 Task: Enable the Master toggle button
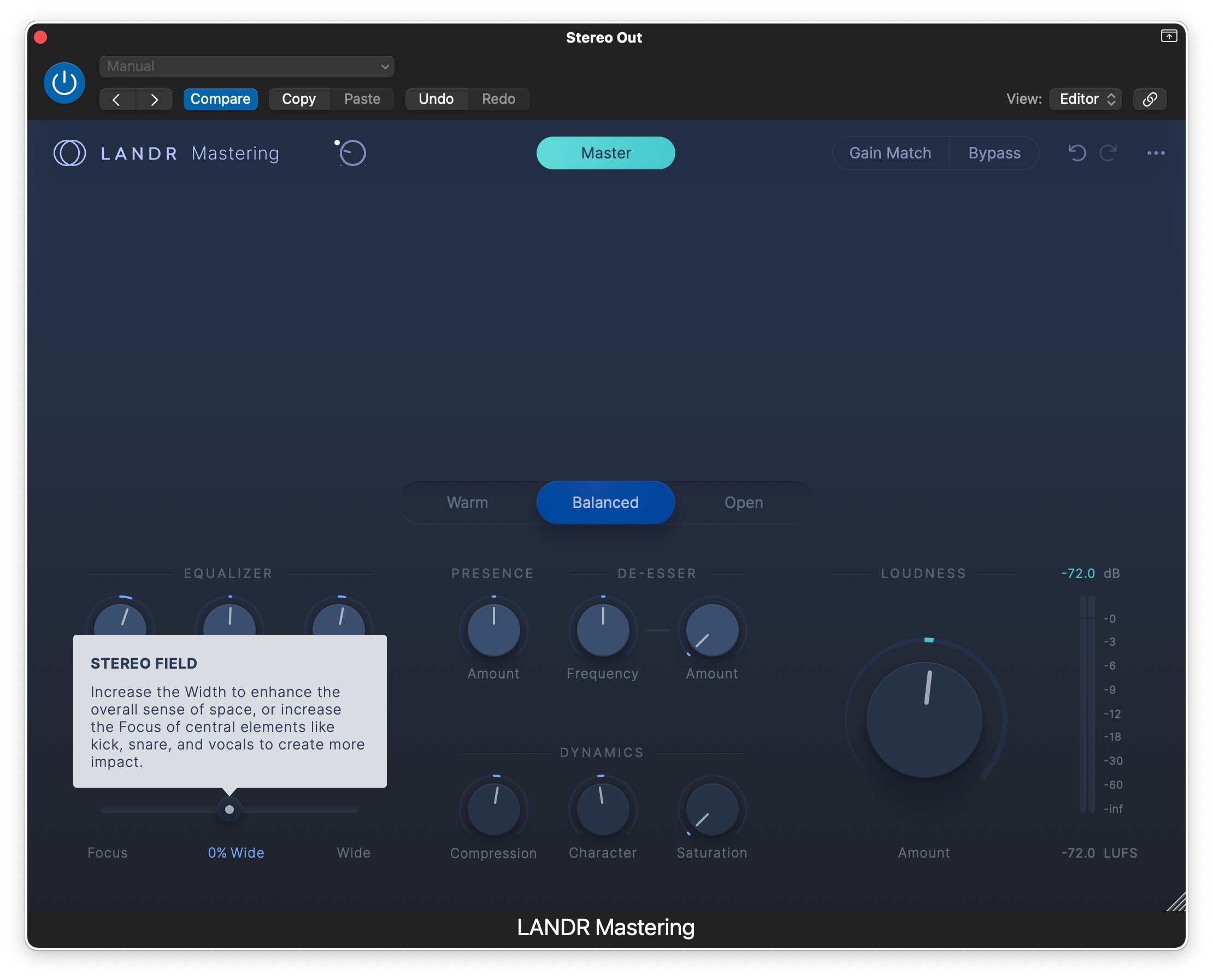click(x=605, y=153)
